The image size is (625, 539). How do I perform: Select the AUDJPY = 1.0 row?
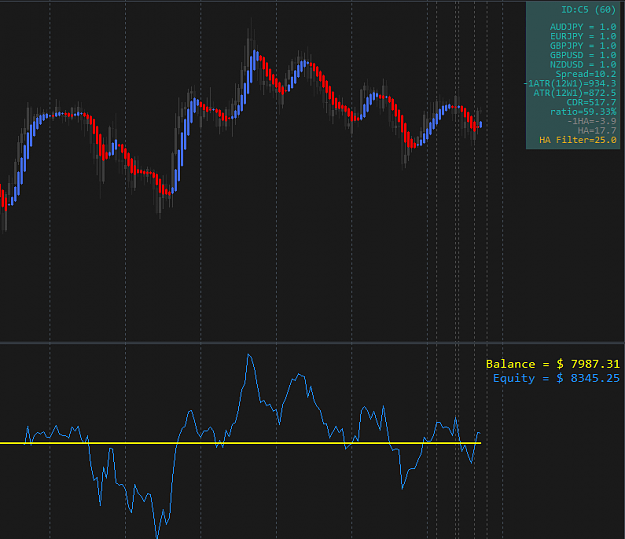[583, 27]
